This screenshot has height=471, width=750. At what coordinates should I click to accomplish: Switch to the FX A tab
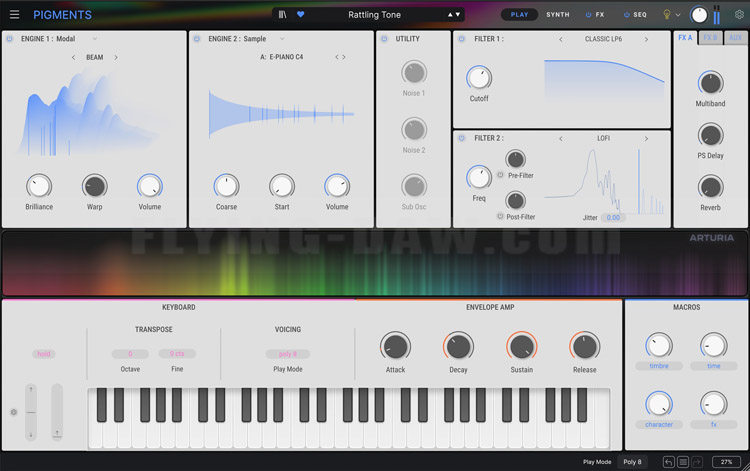coord(685,37)
